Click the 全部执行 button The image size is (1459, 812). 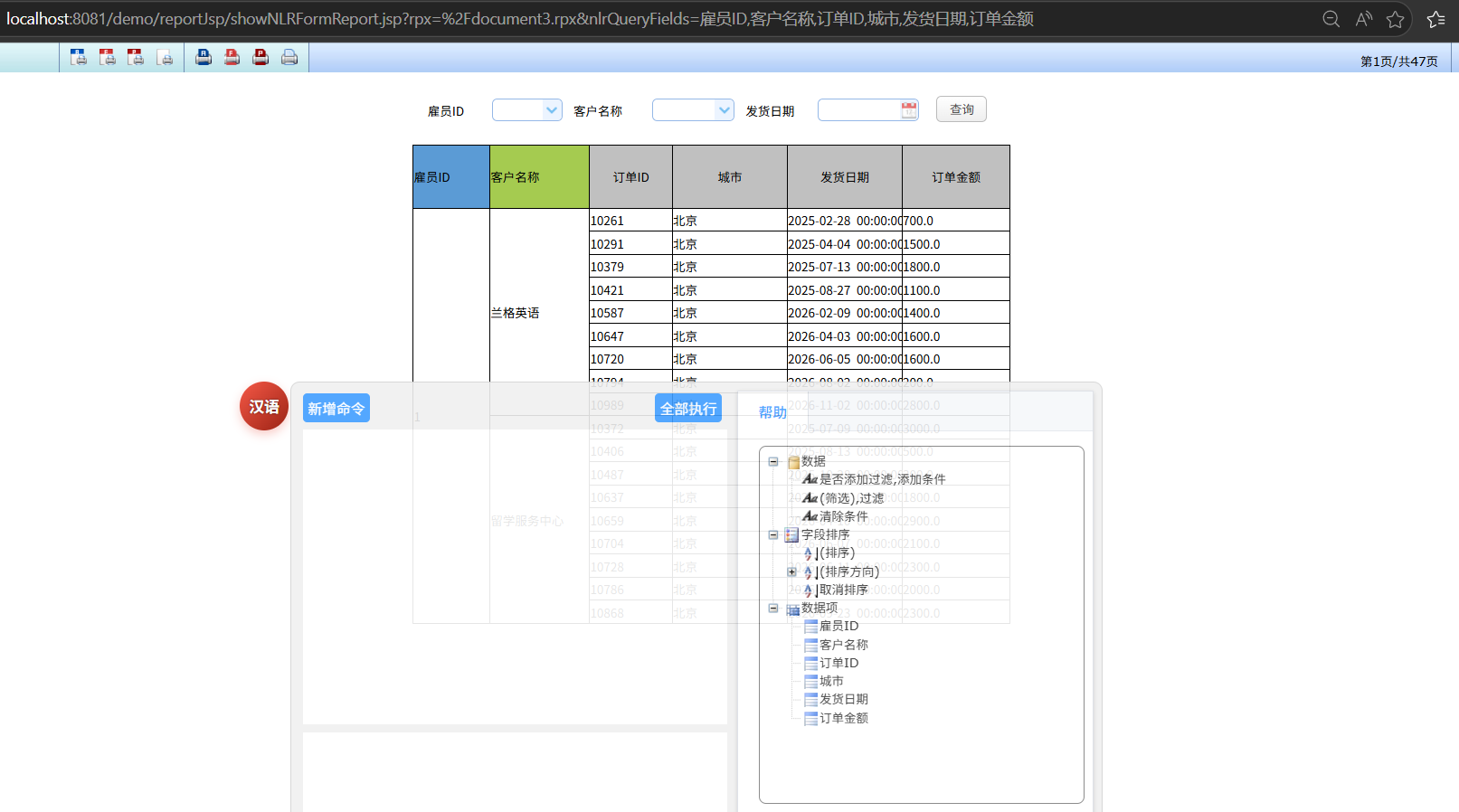pyautogui.click(x=687, y=409)
